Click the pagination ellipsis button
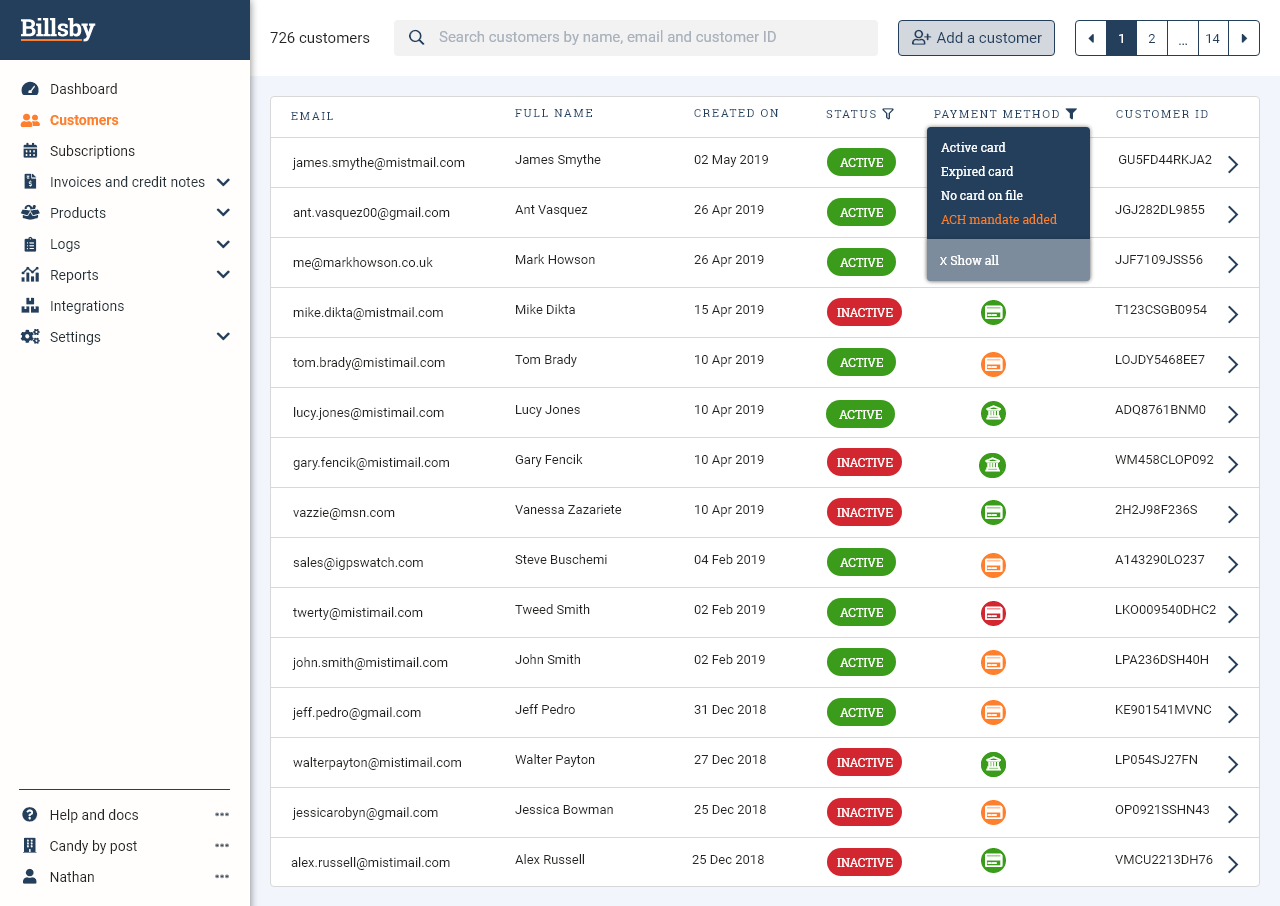 click(1183, 38)
